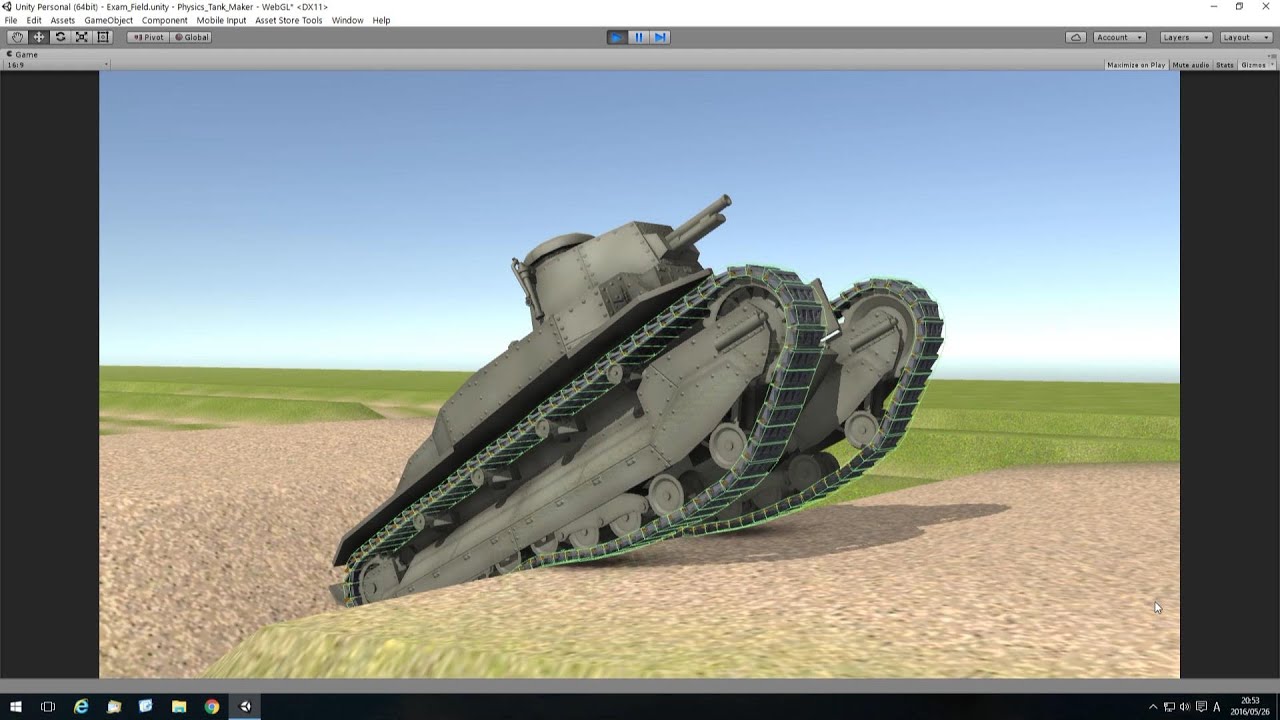Open Unity Cloud services via the cloud icon

click(x=1075, y=37)
